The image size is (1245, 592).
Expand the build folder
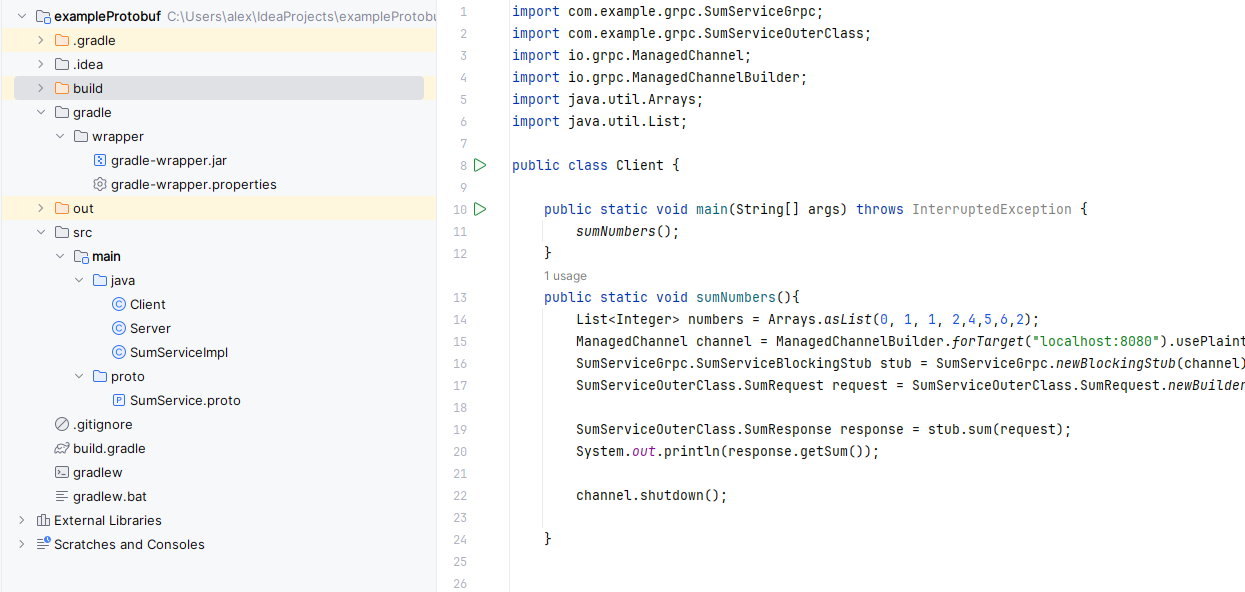41,89
